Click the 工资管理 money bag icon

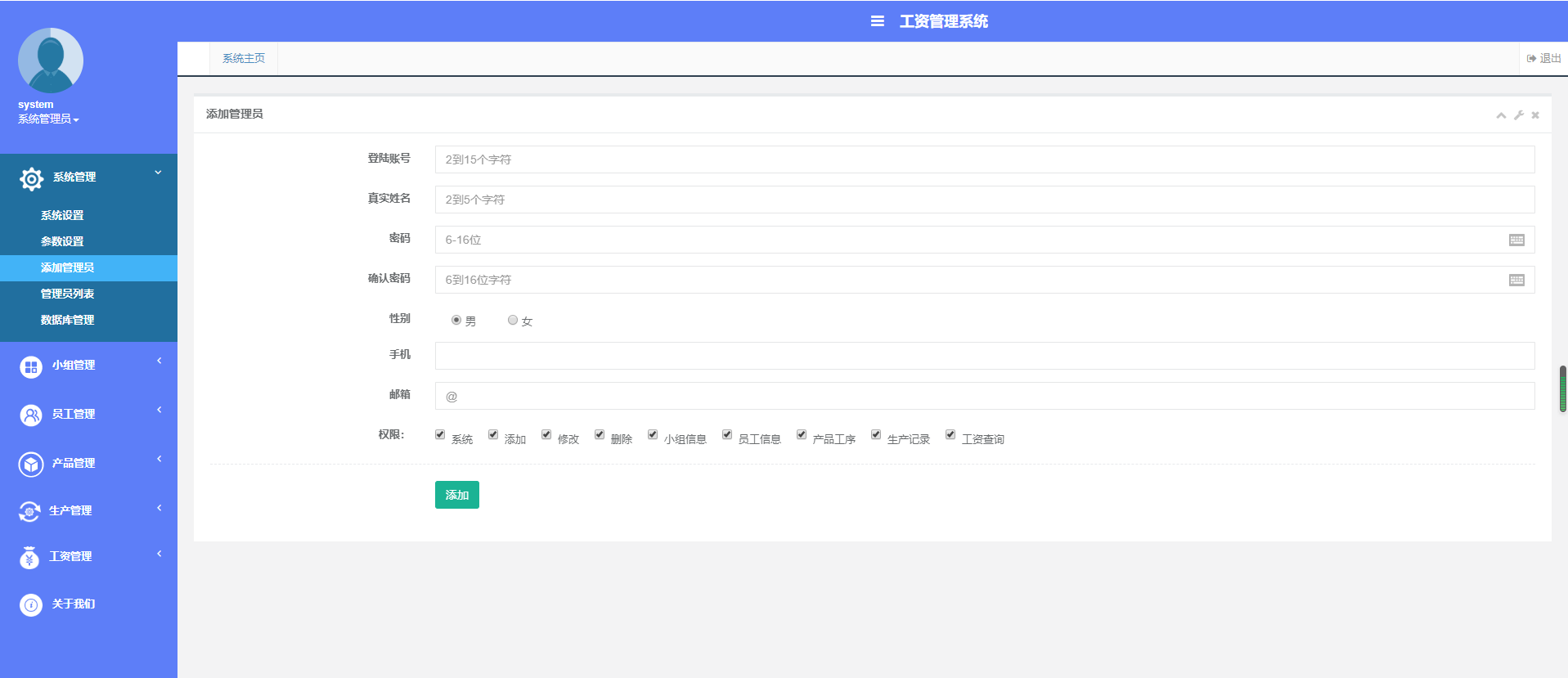point(29,557)
